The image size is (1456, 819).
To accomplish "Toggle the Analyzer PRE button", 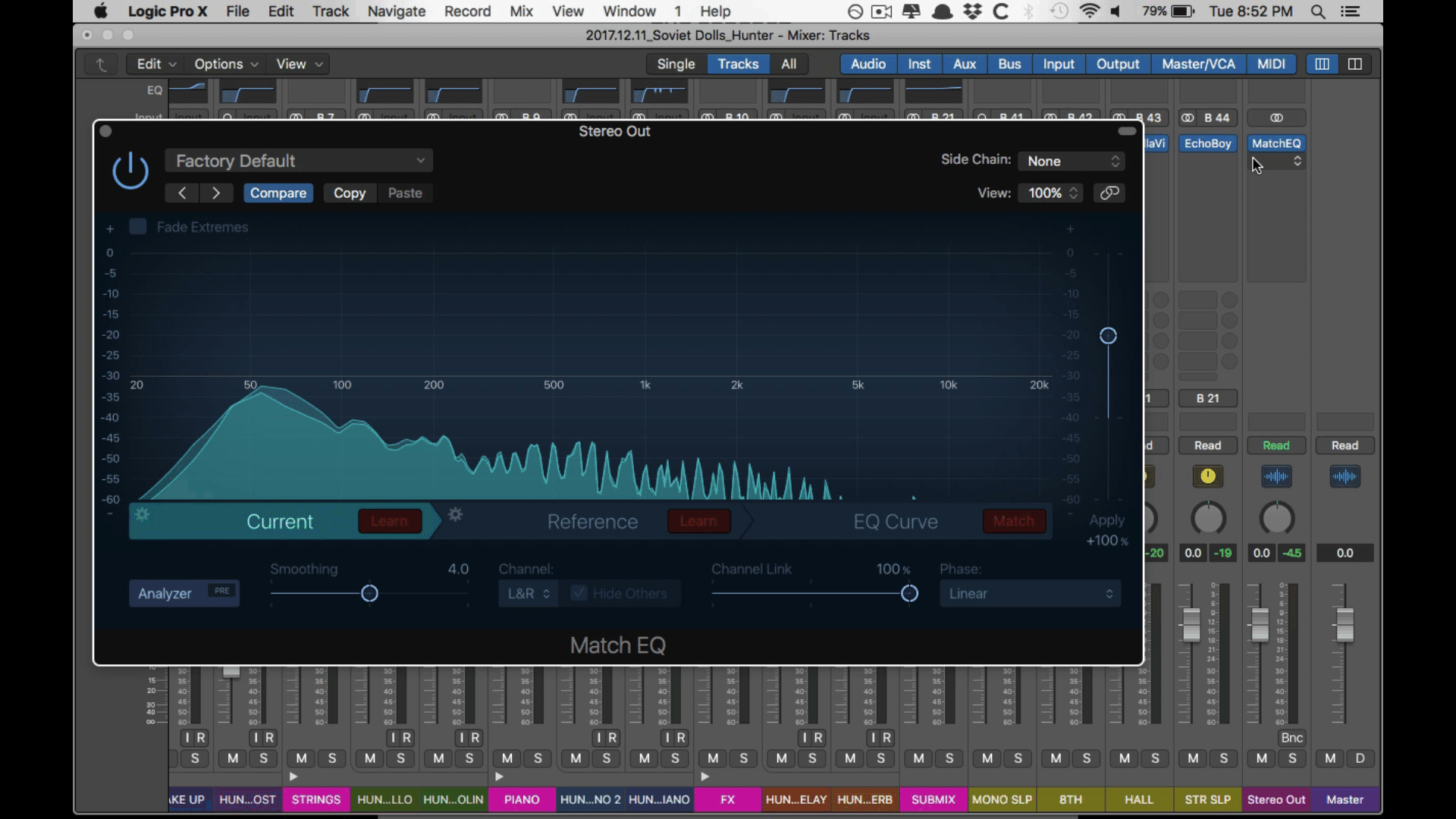I will tap(221, 591).
